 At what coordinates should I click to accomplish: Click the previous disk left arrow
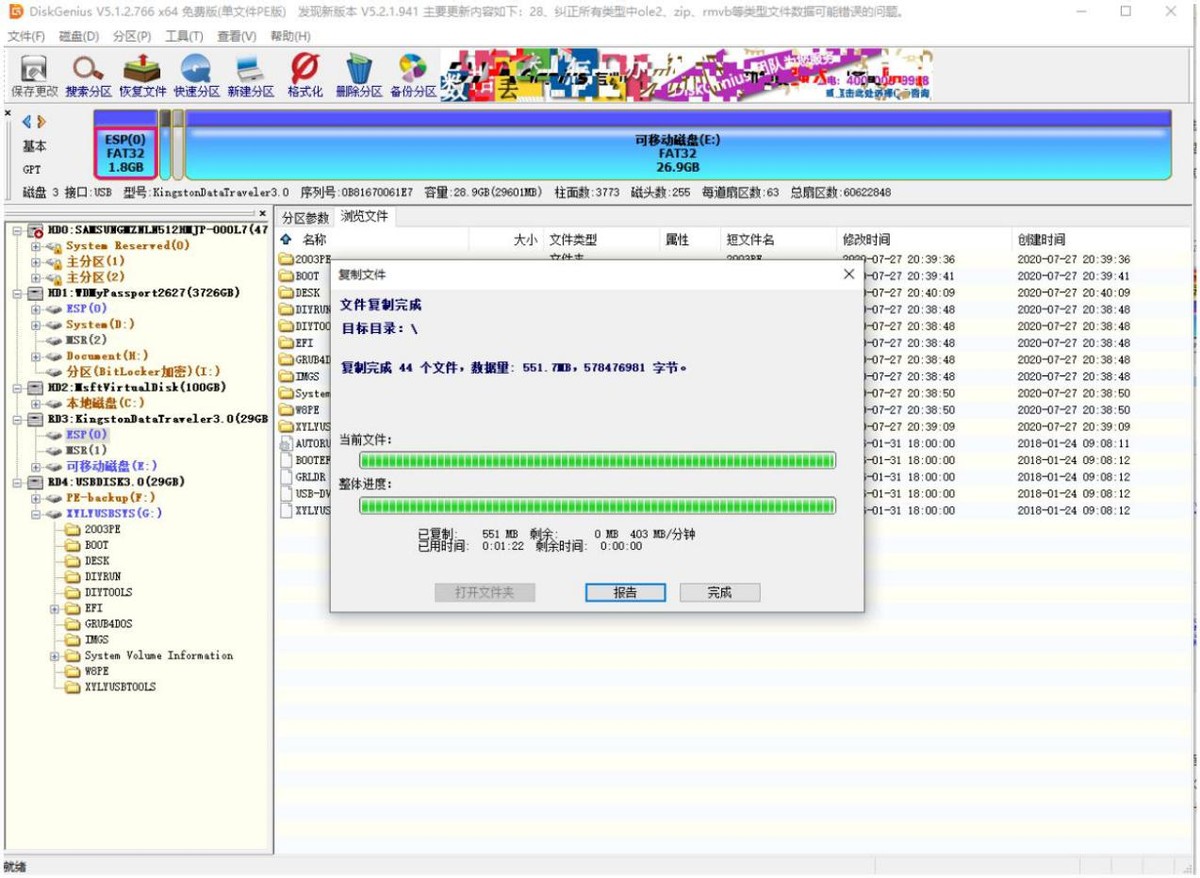(27, 121)
